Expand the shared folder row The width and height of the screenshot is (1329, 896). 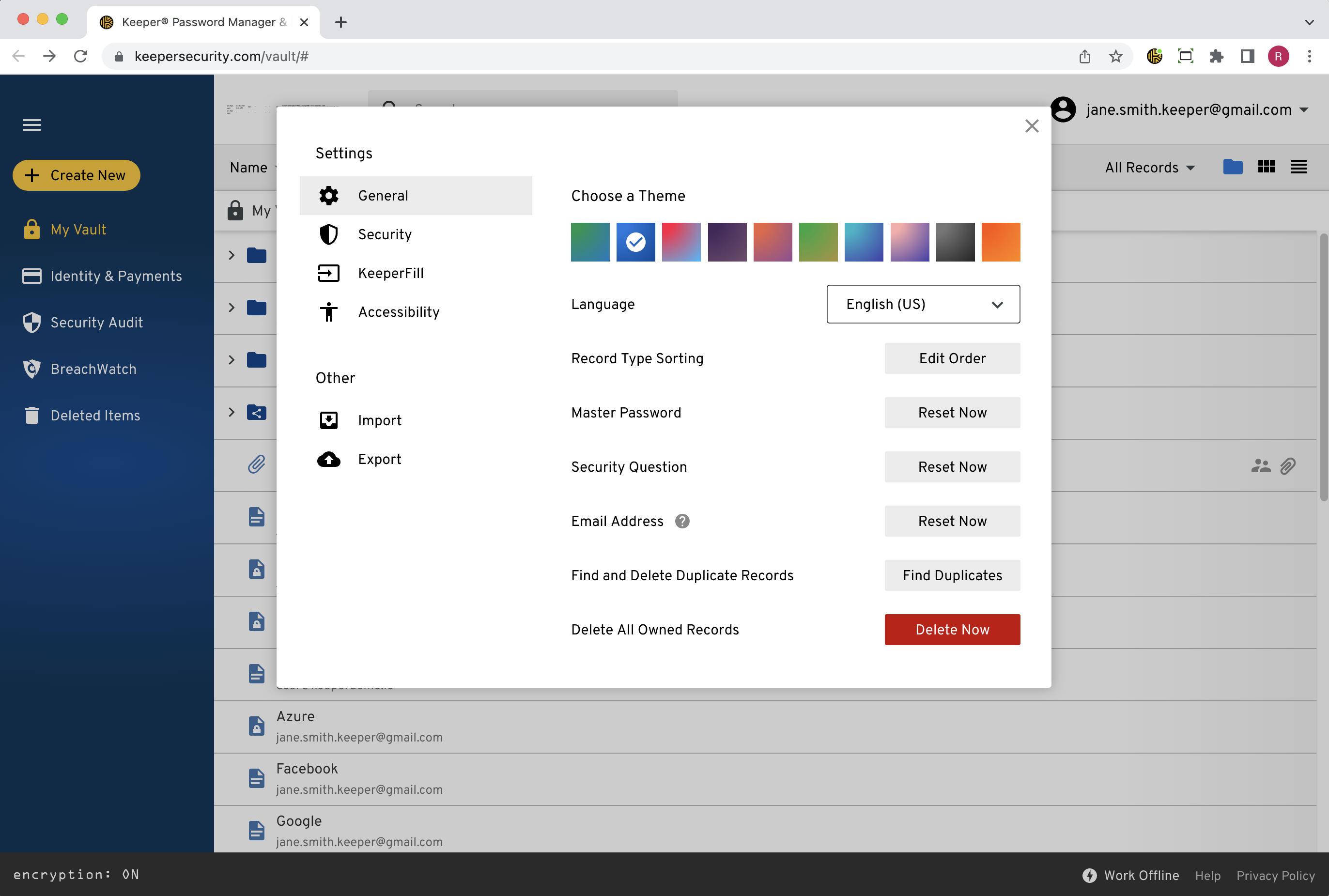pyautogui.click(x=232, y=413)
